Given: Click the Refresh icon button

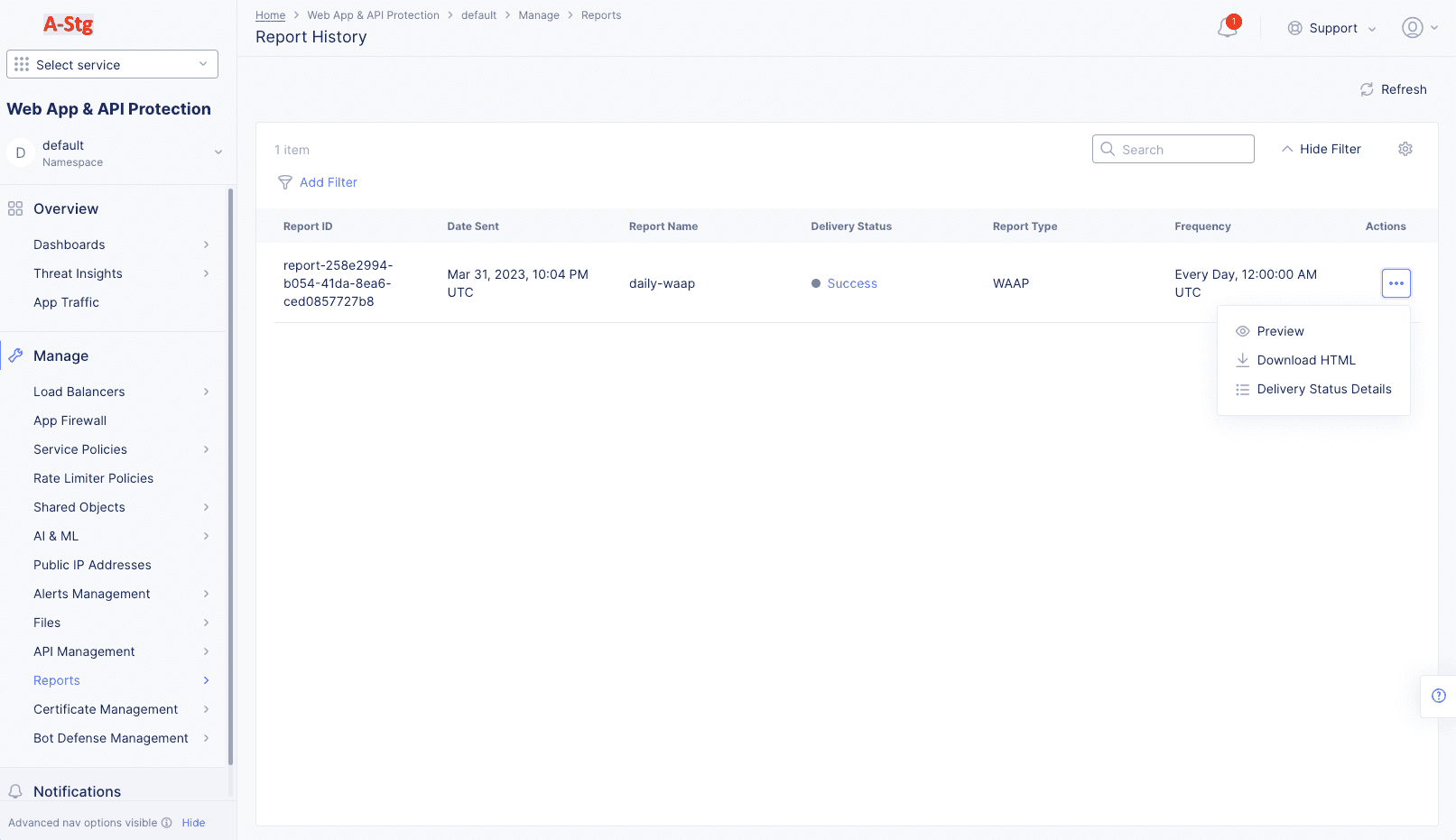Looking at the screenshot, I should 1367,89.
